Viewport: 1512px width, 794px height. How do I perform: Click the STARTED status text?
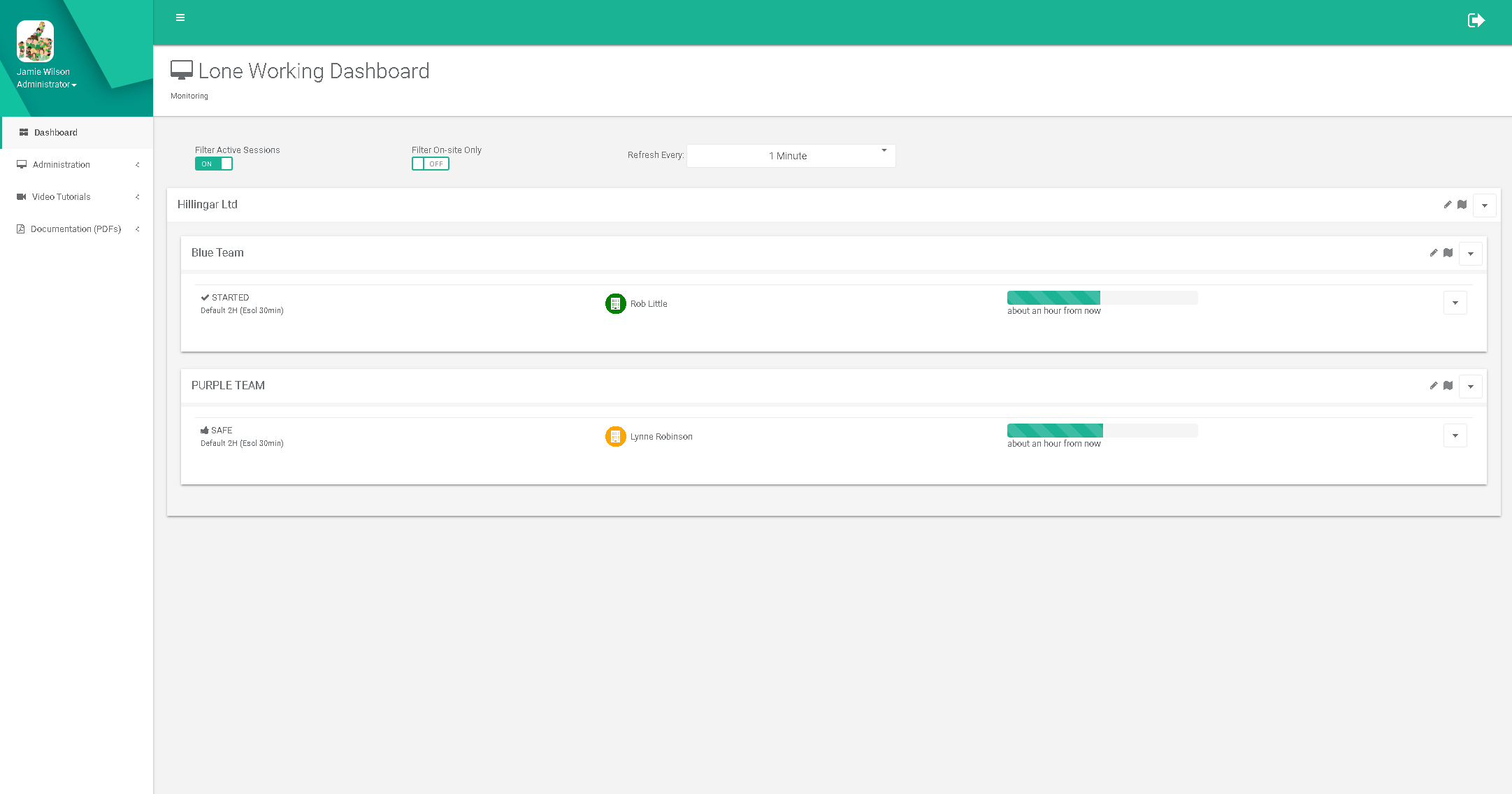[230, 298]
